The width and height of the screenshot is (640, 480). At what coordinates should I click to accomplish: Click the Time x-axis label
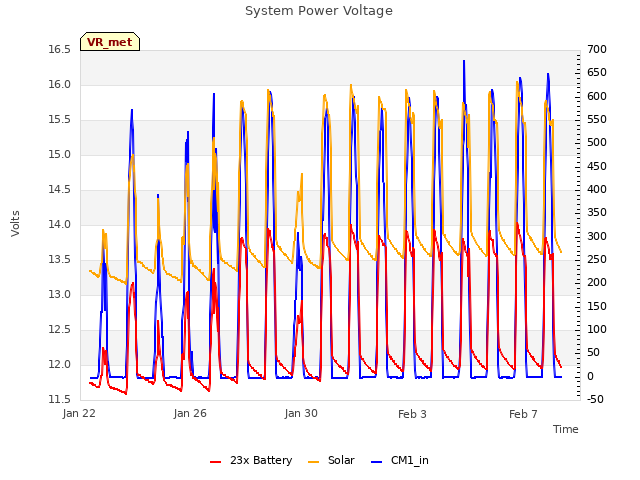point(565,429)
